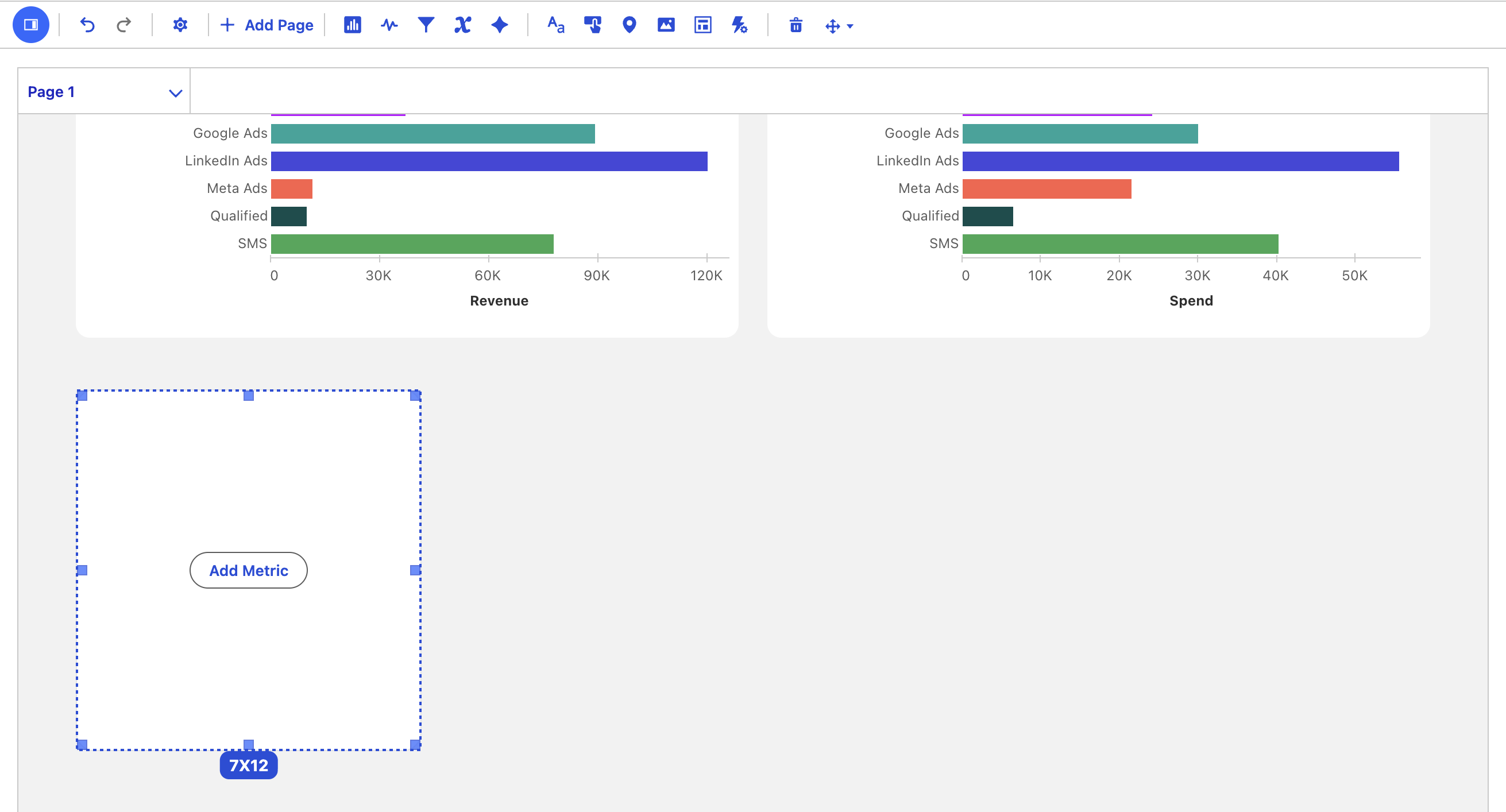Click the SMS bar in Spend chart
The height and width of the screenshot is (812, 1506).
tap(1120, 244)
